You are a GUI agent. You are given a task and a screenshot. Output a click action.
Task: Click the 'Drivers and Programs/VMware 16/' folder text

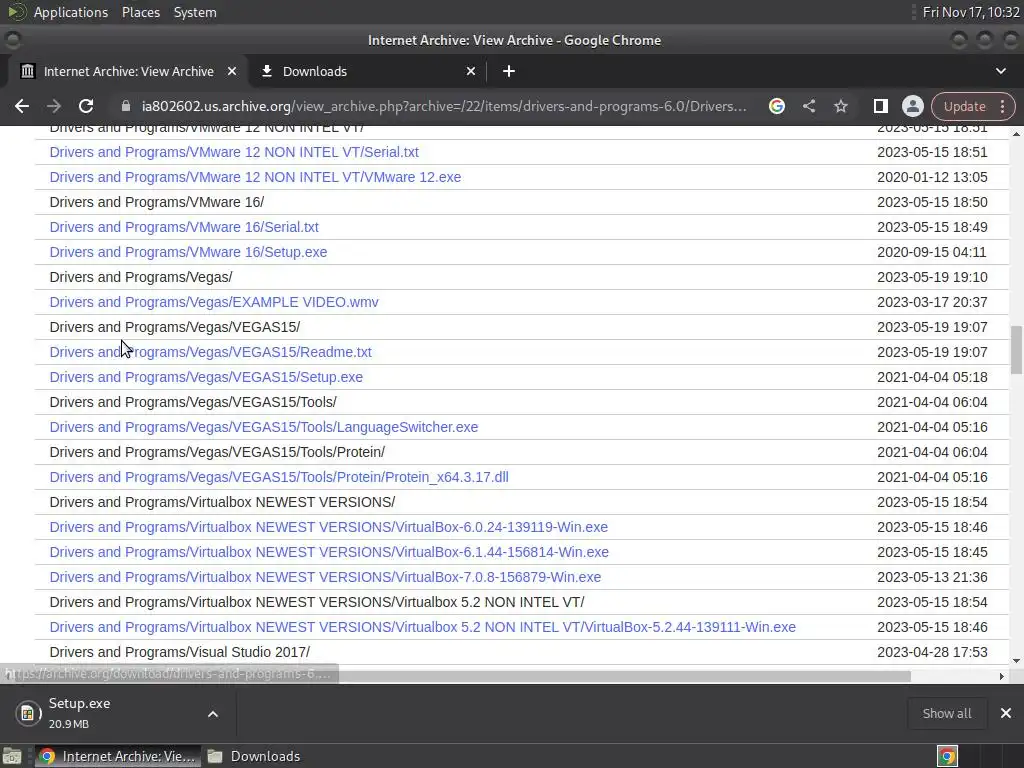coord(157,202)
